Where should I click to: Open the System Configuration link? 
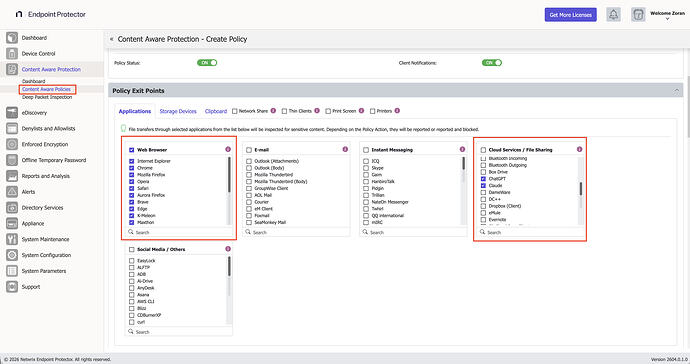point(46,255)
